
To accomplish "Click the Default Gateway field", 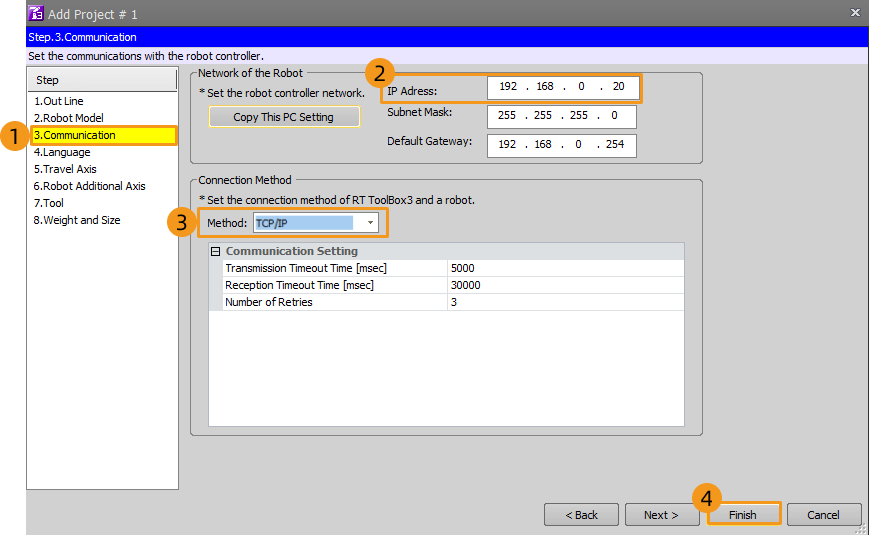I will (561, 145).
